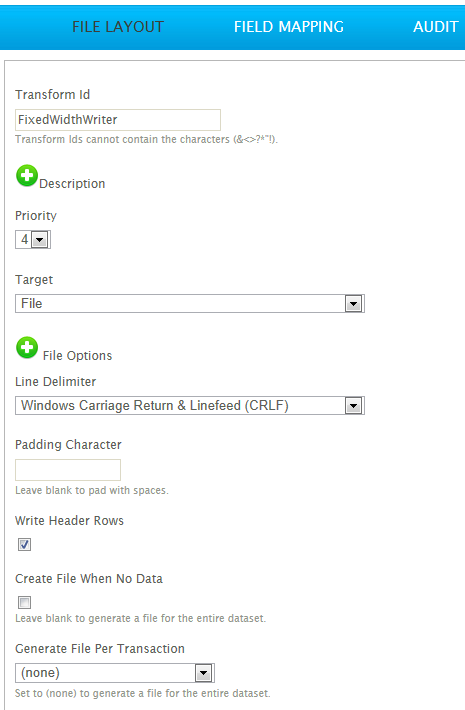Click the File Options label text
The image size is (465, 710).
coord(77,355)
